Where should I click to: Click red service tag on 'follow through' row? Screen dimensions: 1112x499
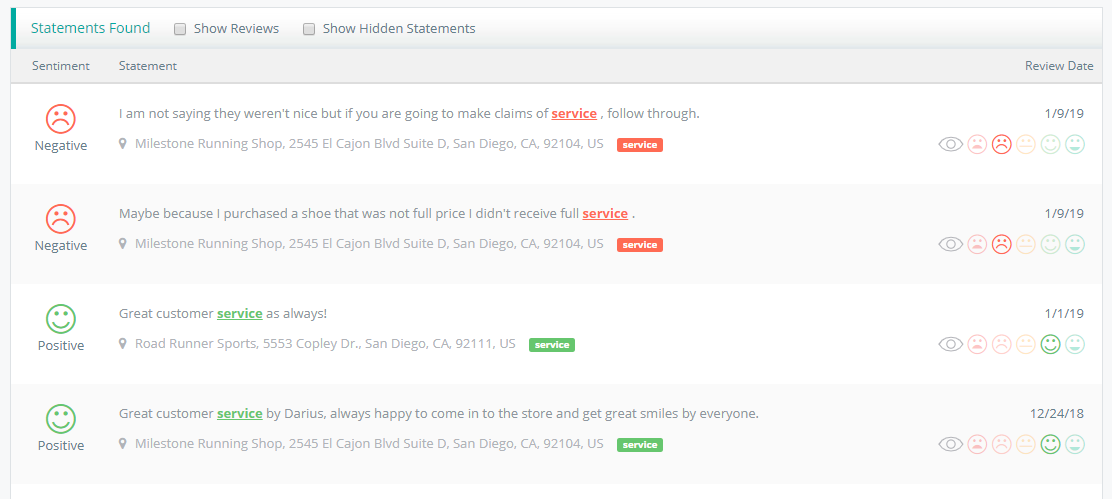[640, 145]
